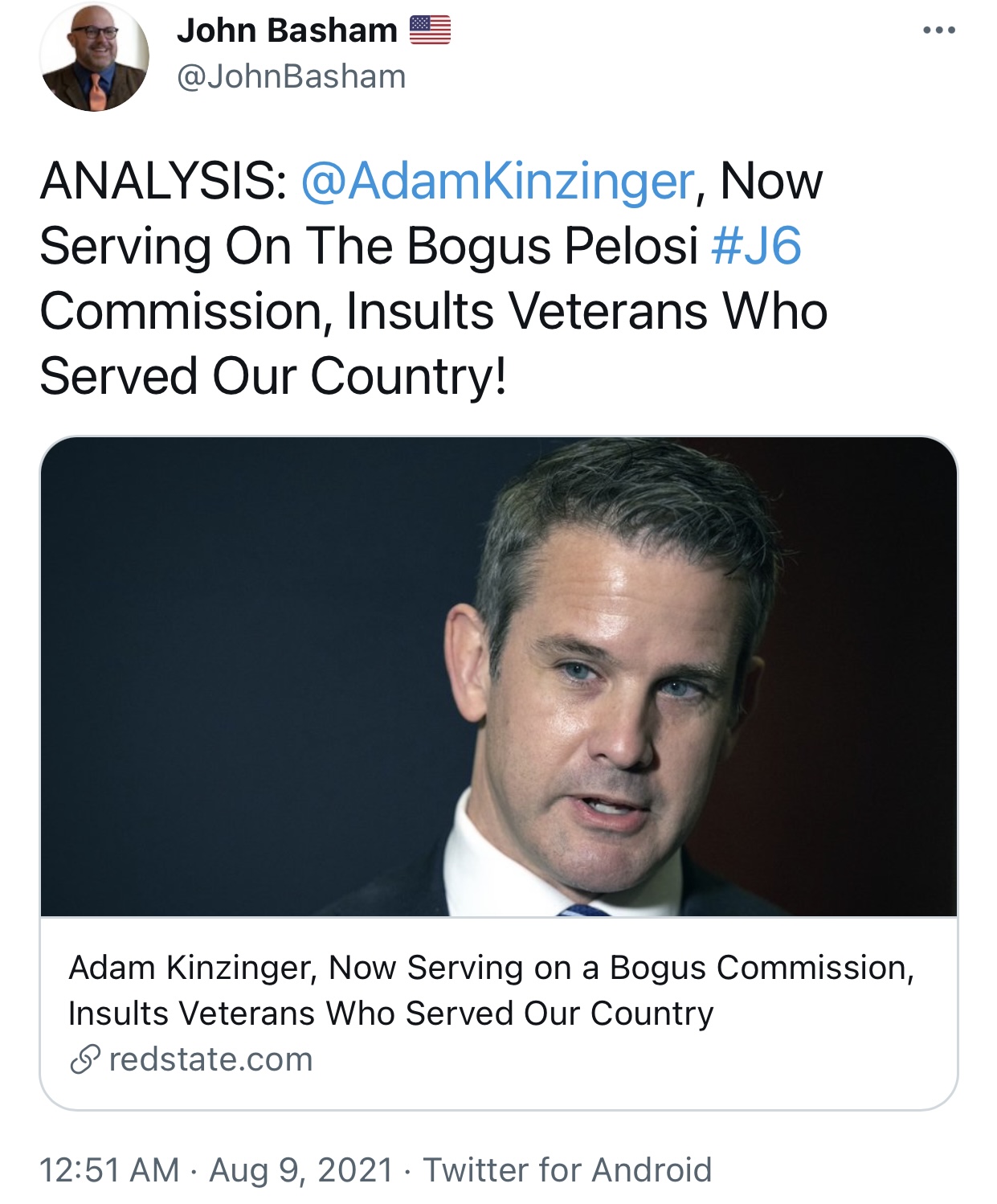Click the Aug 9, 2021 date
The width and height of the screenshot is (997, 1204).
(x=301, y=1170)
